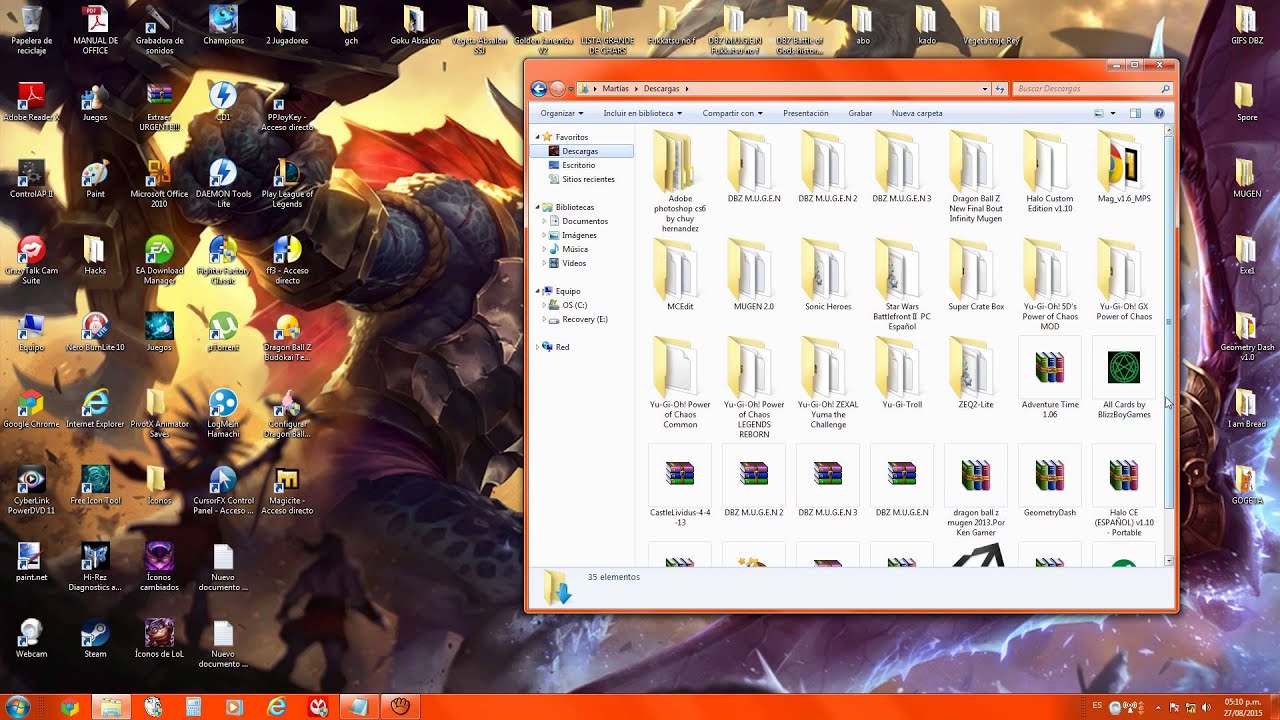
Task: Select the Microsoft Office 2010 desktop icon
Action: 159,183
